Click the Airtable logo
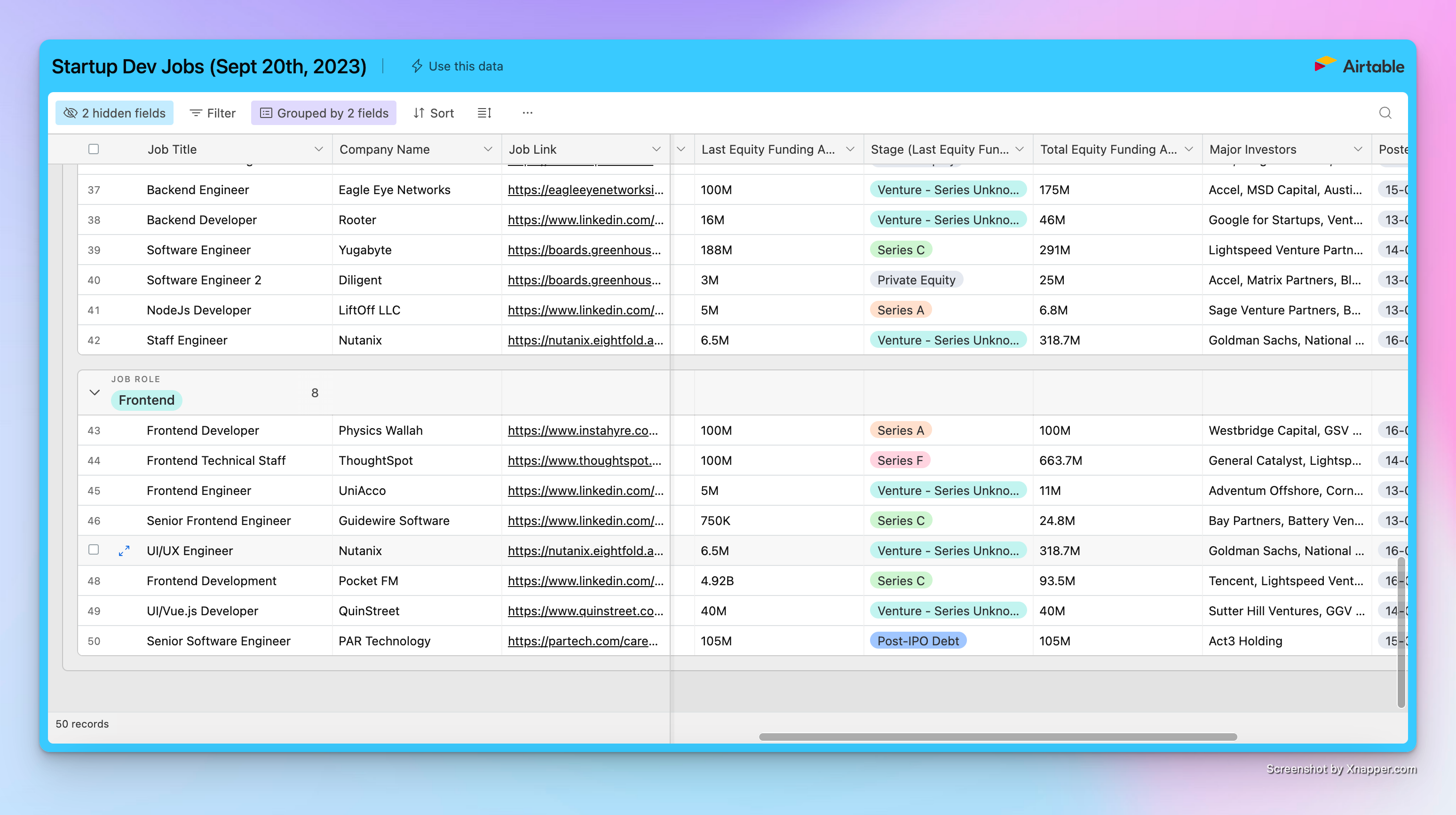This screenshot has height=815, width=1456. click(1359, 66)
